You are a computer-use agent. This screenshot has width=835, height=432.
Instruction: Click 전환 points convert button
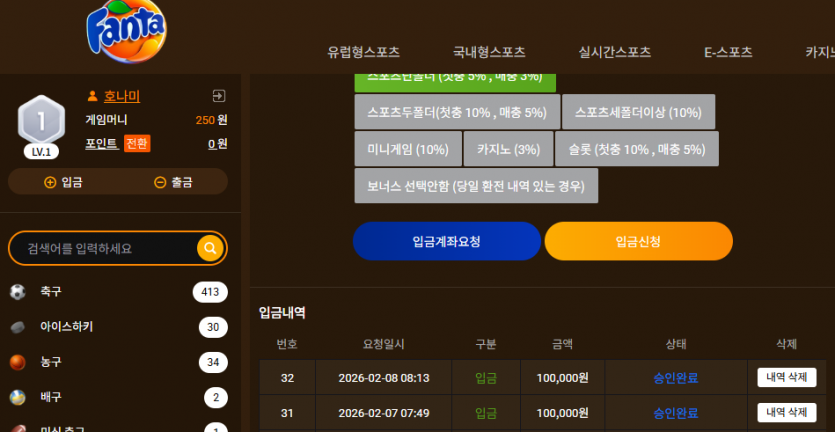coord(137,144)
